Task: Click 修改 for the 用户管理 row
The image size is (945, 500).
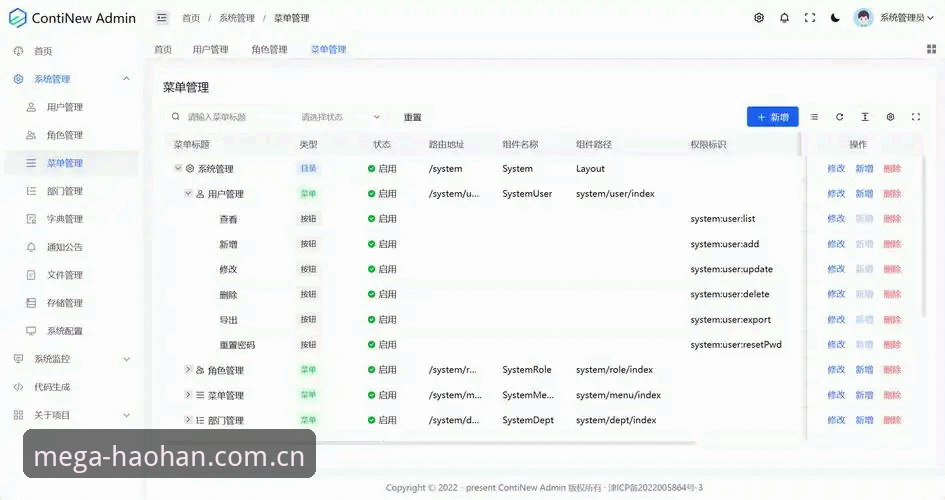Action: coord(836,193)
